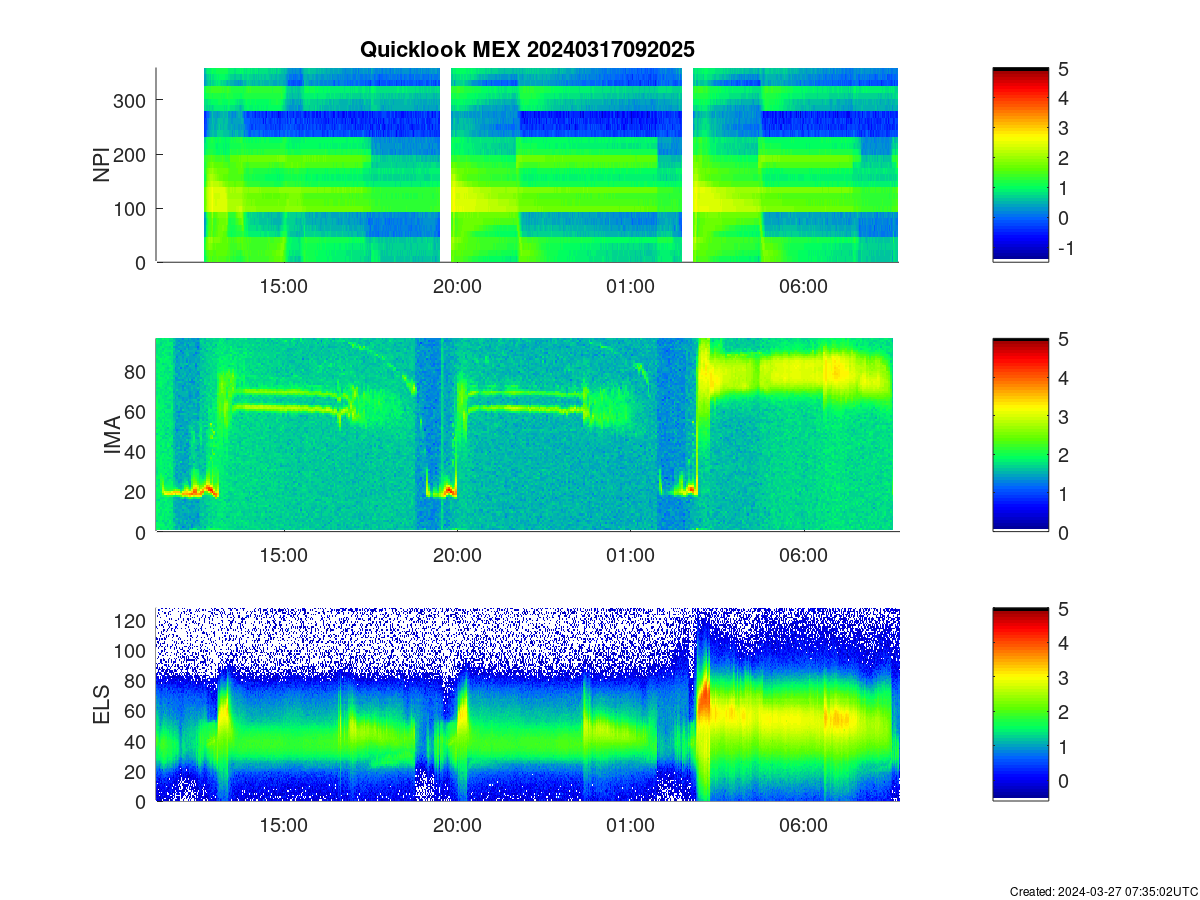Click the 01:00 tick under NPI plot
Screen dimensions: 1200x900
click(x=630, y=286)
